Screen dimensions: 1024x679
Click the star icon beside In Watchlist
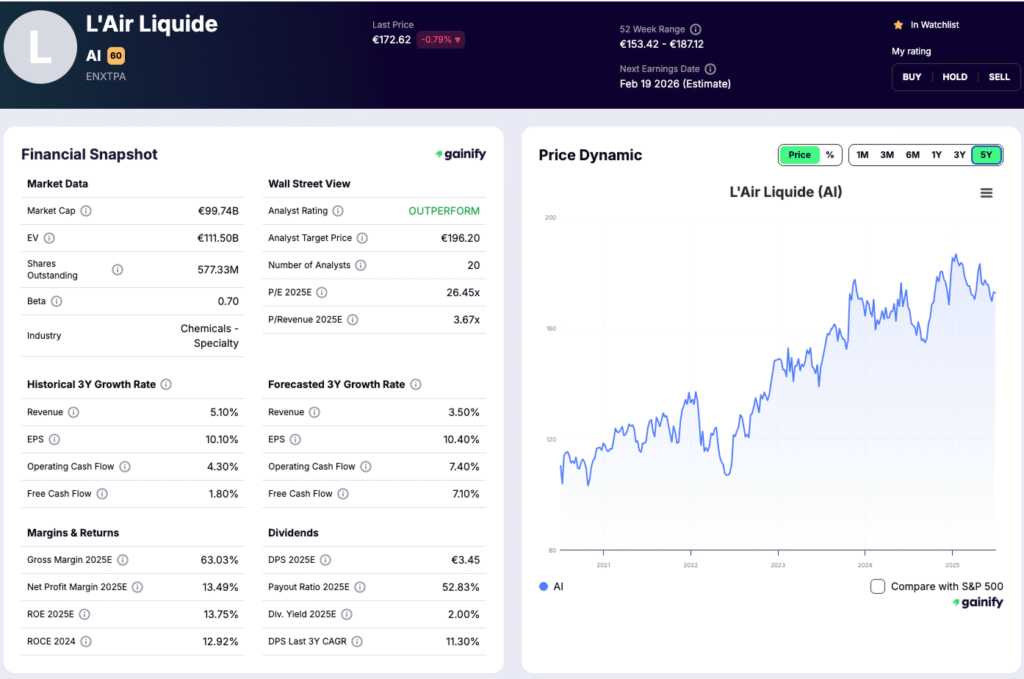[898, 24]
